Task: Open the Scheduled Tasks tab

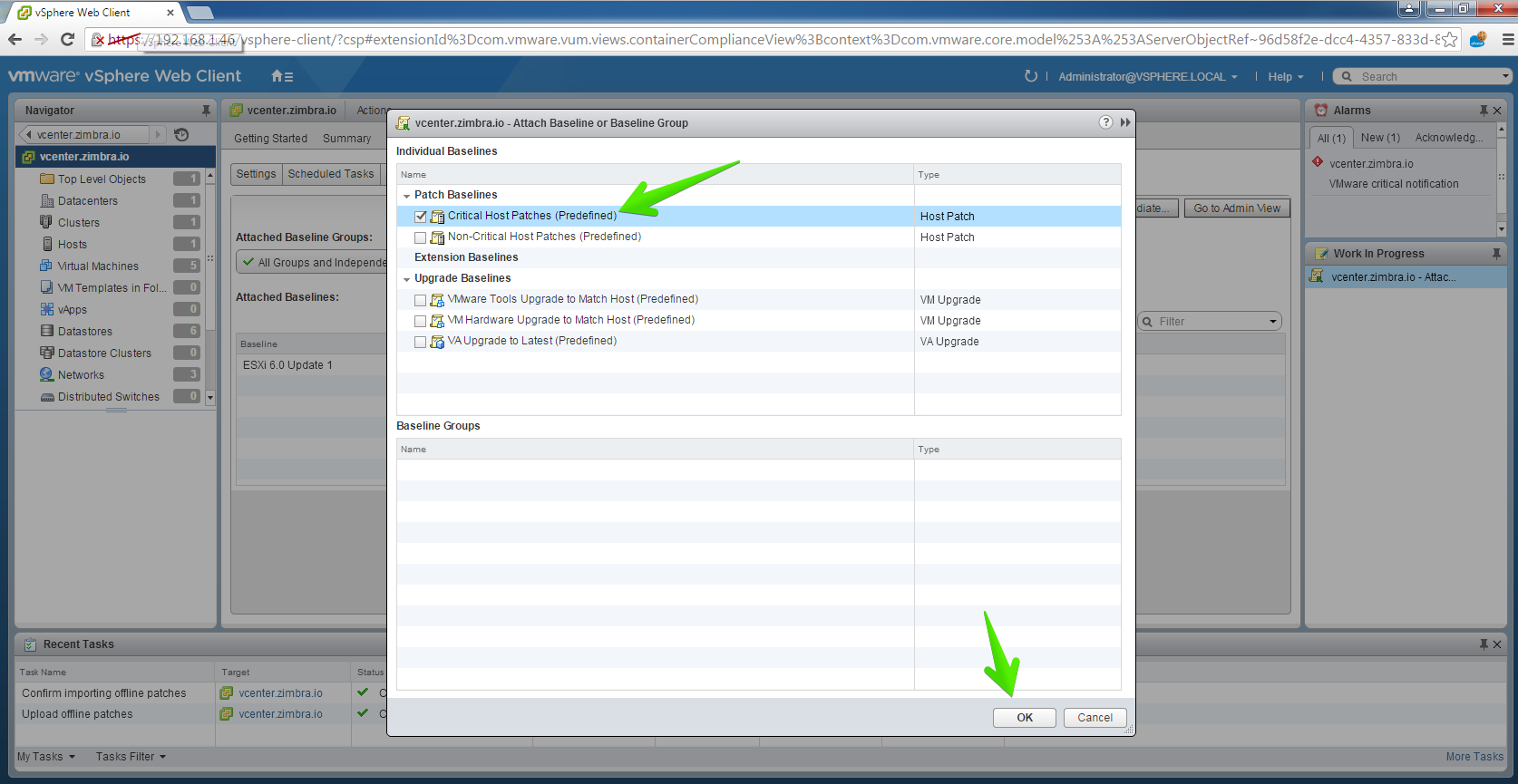Action: tap(331, 174)
